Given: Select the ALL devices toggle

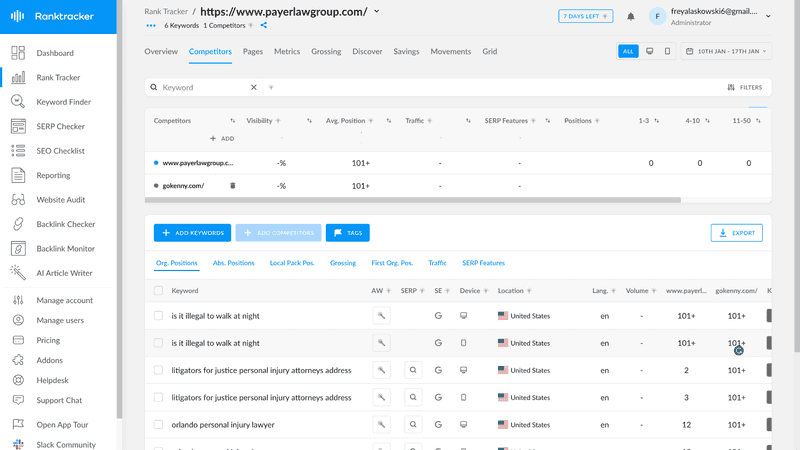Looking at the screenshot, I should (x=628, y=52).
